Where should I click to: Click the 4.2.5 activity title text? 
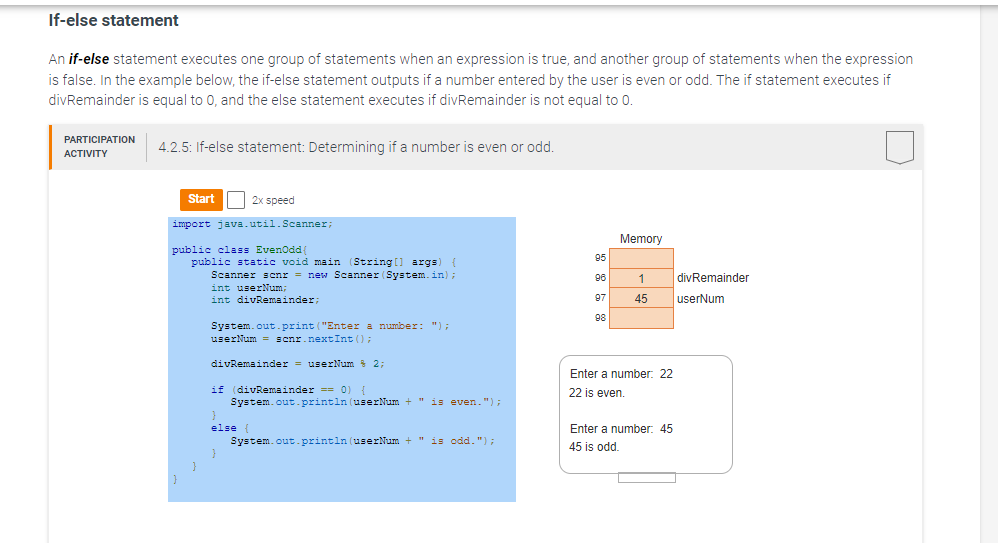(x=356, y=147)
